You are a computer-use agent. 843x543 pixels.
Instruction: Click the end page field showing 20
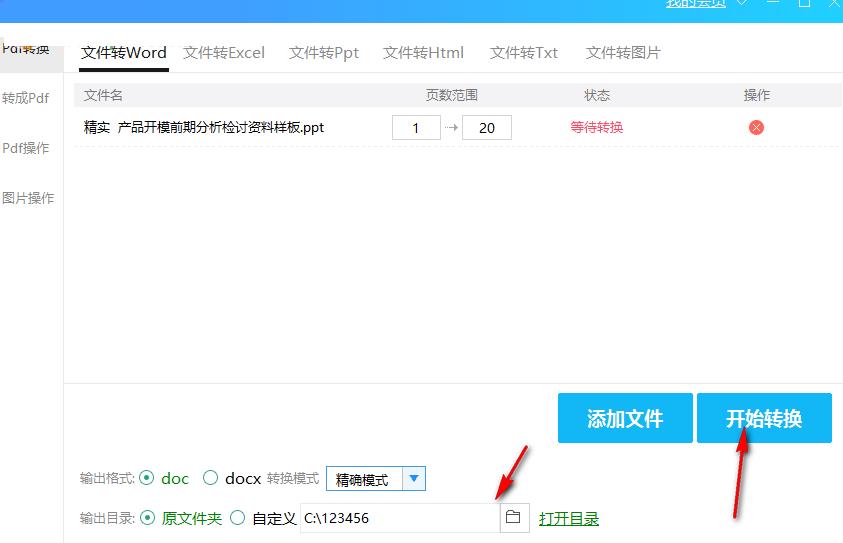click(x=487, y=127)
